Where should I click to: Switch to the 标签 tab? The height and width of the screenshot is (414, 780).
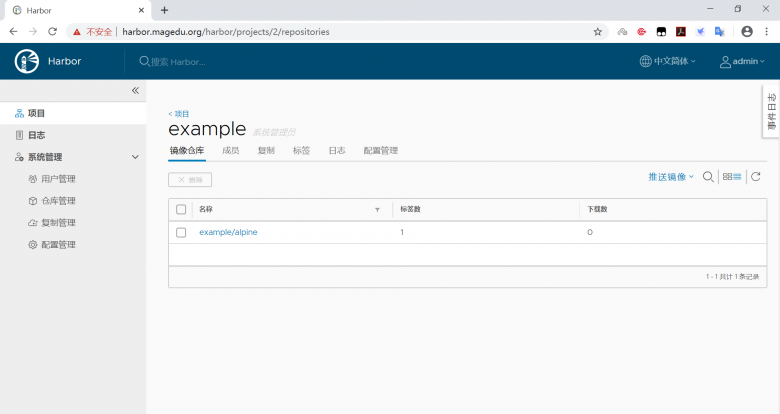(301, 151)
